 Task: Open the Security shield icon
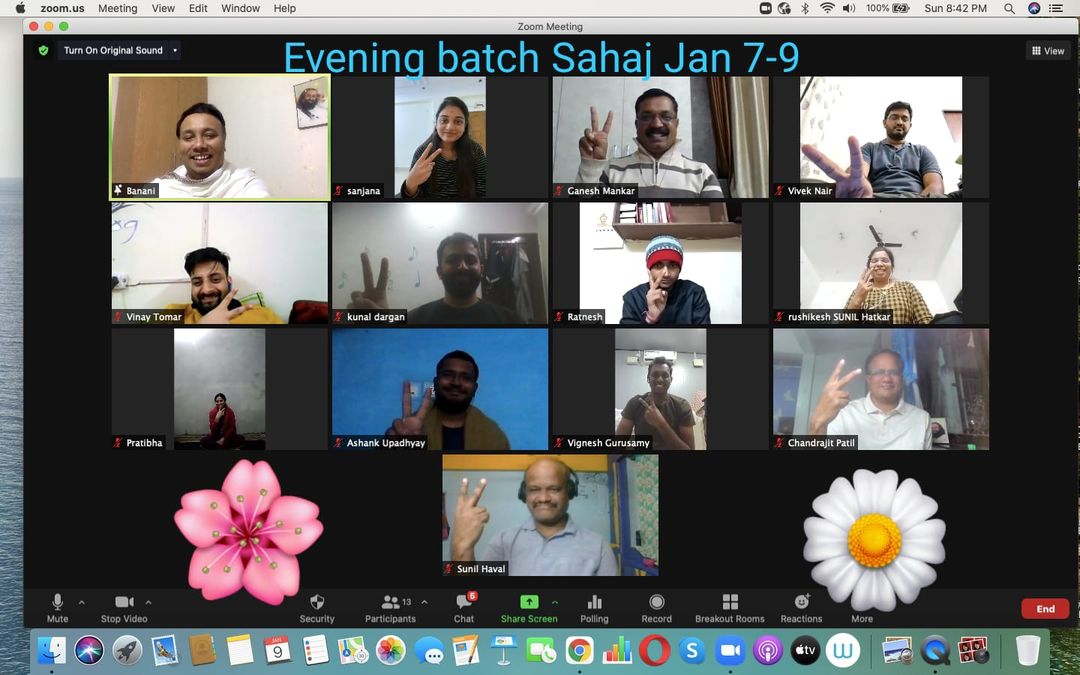(317, 603)
